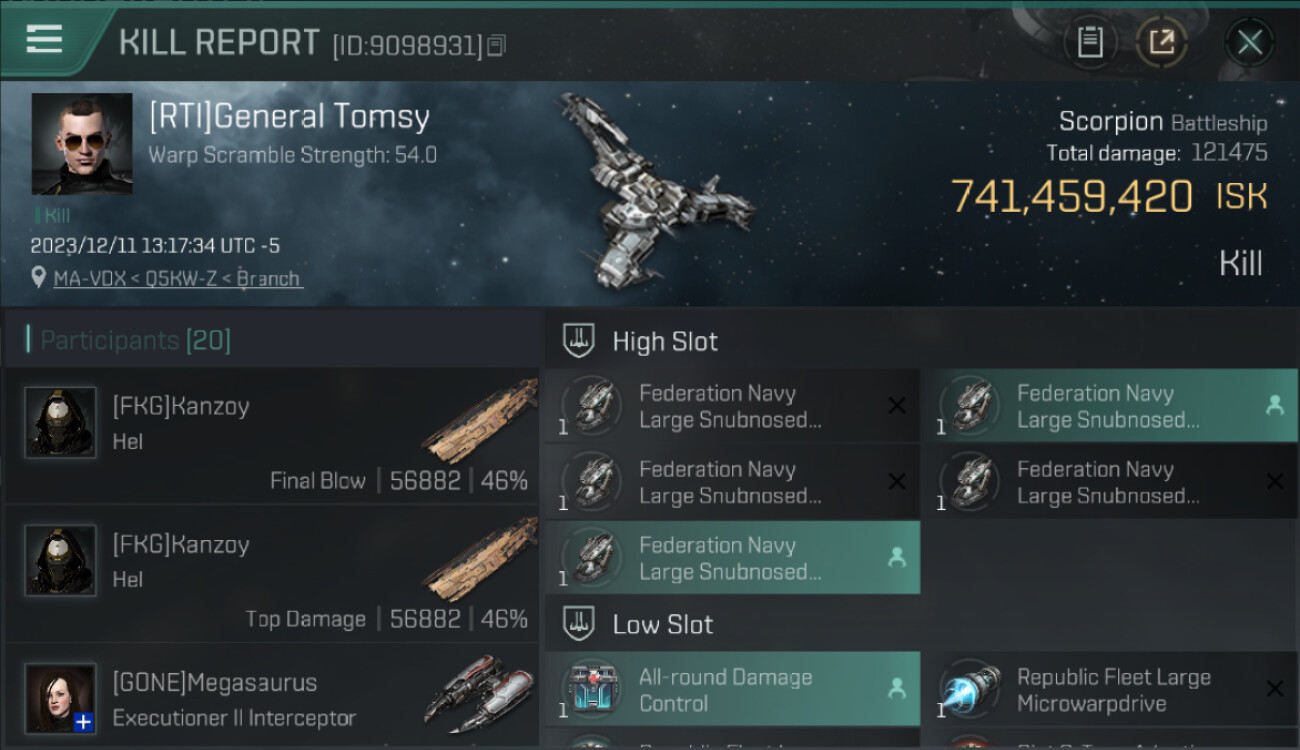The width and height of the screenshot is (1300, 750).
Task: Select highlighted top-right Federation Navy module
Action: point(1110,406)
